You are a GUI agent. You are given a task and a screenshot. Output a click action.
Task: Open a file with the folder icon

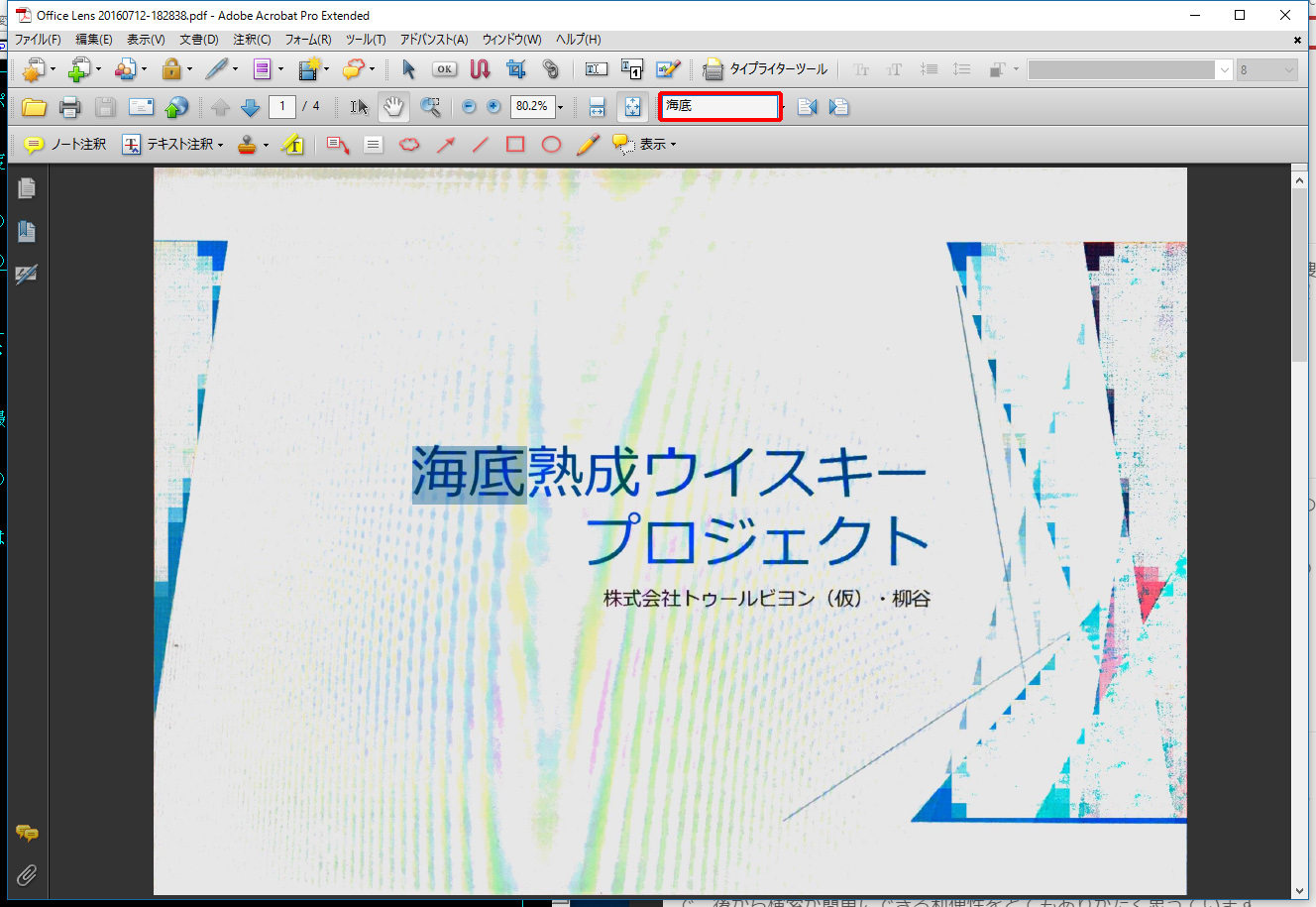pos(34,107)
